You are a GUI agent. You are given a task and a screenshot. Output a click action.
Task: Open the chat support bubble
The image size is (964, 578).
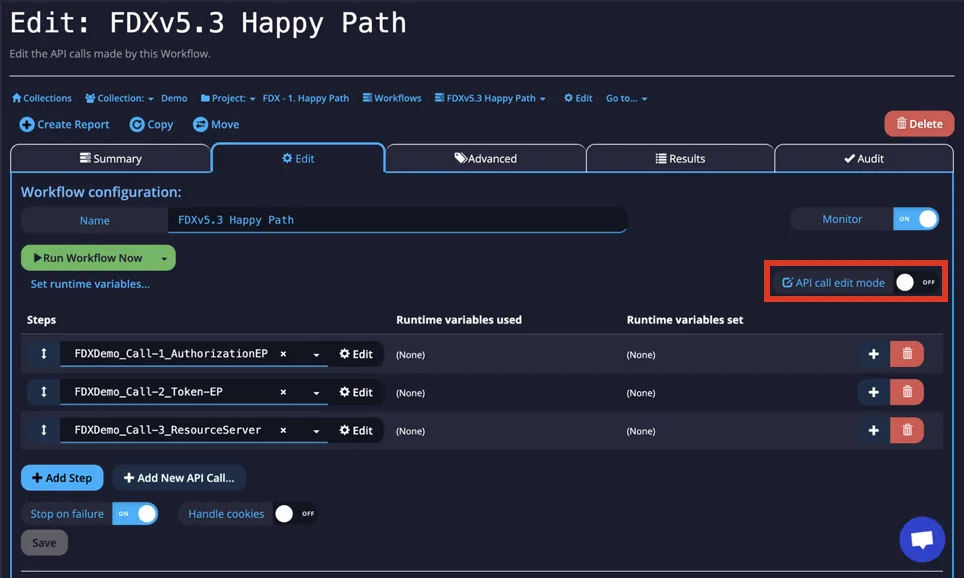click(x=922, y=539)
